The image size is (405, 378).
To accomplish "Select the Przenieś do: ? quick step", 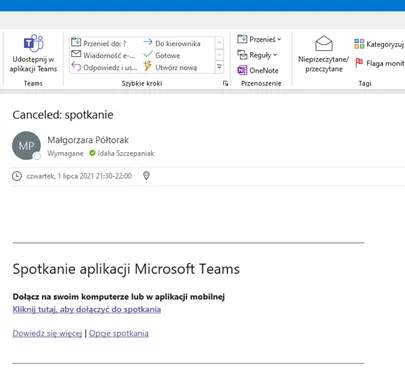I will [x=99, y=43].
